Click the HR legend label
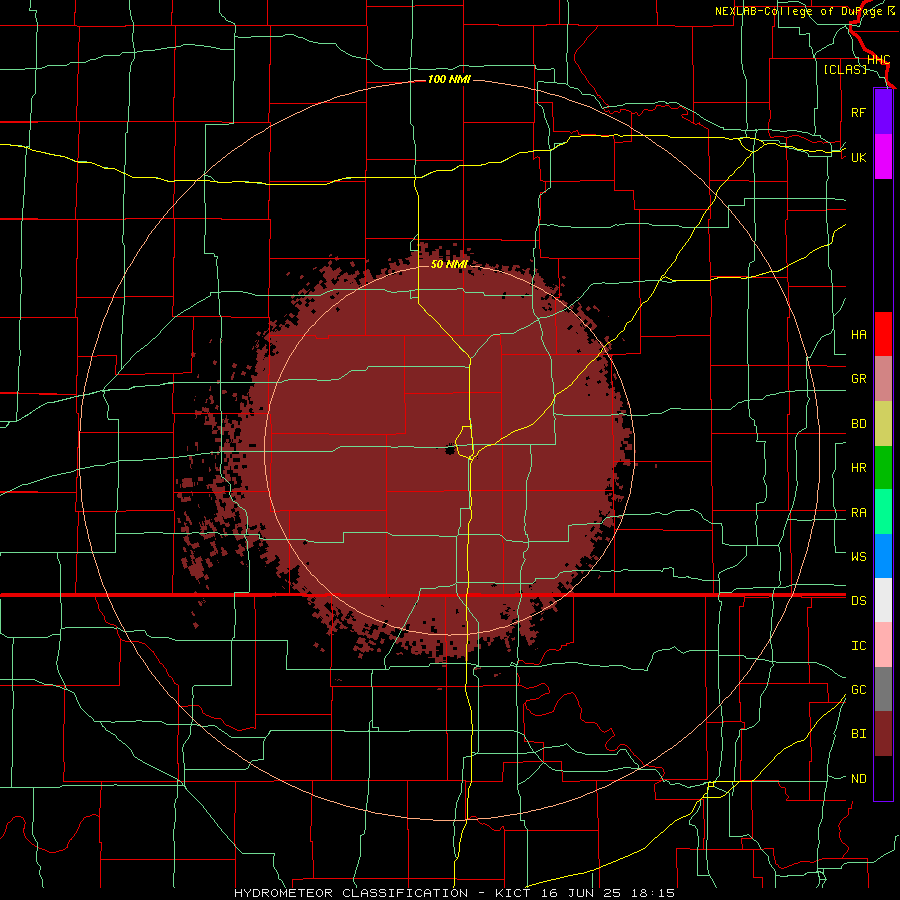Image resolution: width=900 pixels, height=900 pixels. click(x=858, y=468)
